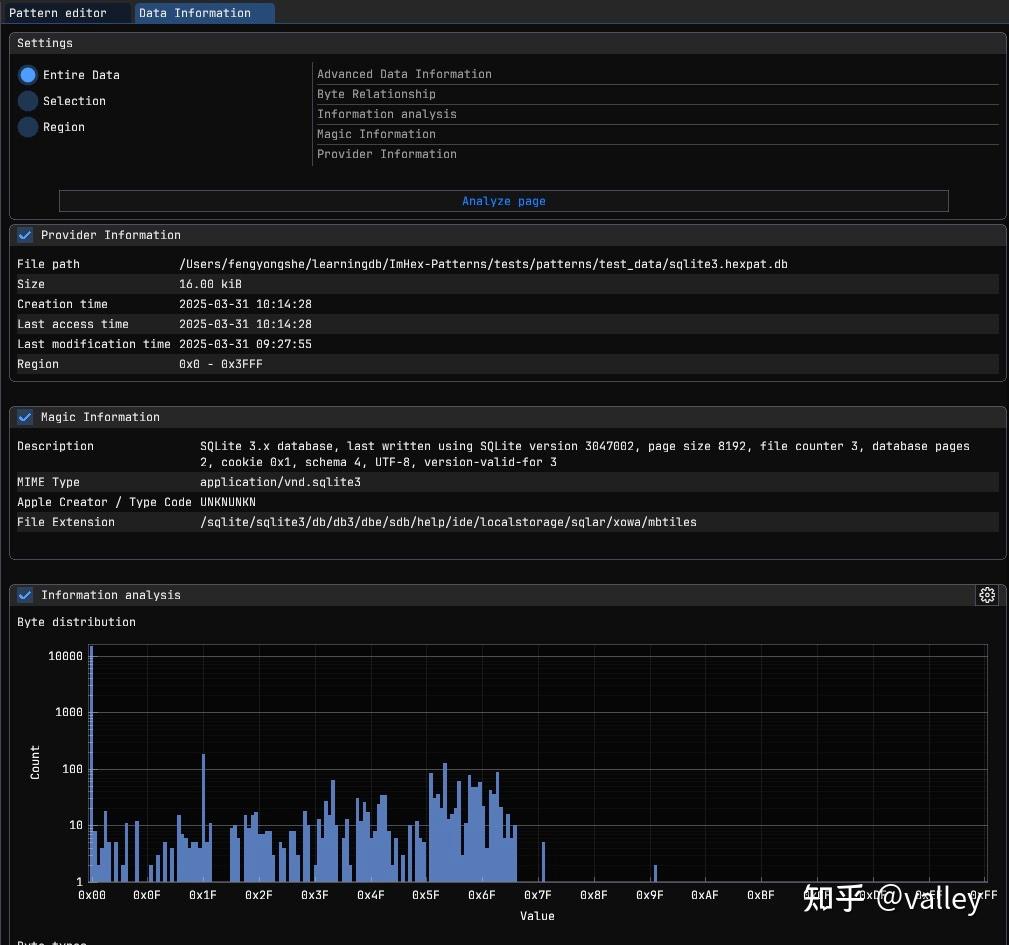This screenshot has width=1009, height=945.
Task: Toggle Advanced Data Information entry
Action: [x=404, y=74]
